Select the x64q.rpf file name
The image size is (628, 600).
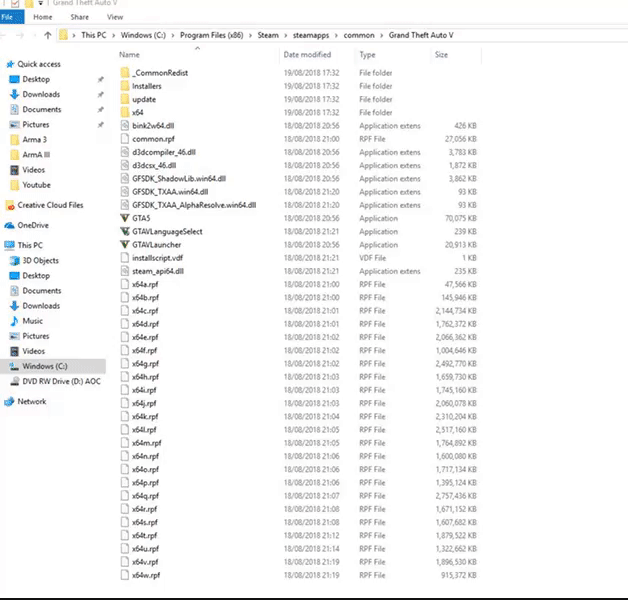coord(145,496)
